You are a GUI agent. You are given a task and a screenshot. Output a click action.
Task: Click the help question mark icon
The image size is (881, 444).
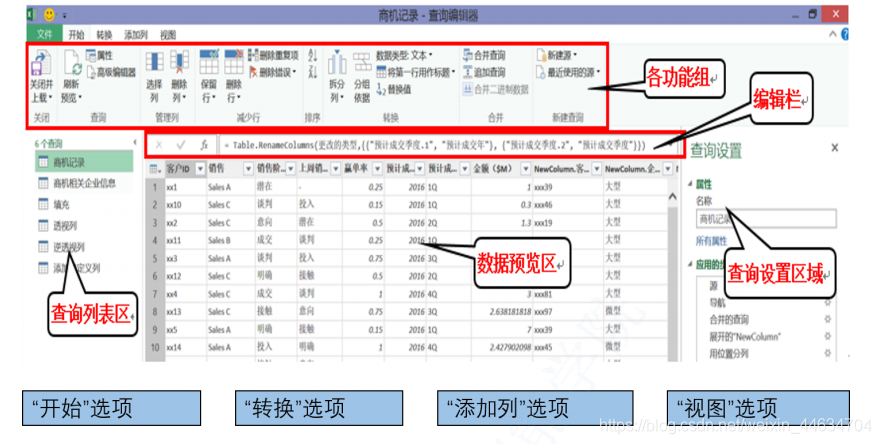(x=845, y=34)
